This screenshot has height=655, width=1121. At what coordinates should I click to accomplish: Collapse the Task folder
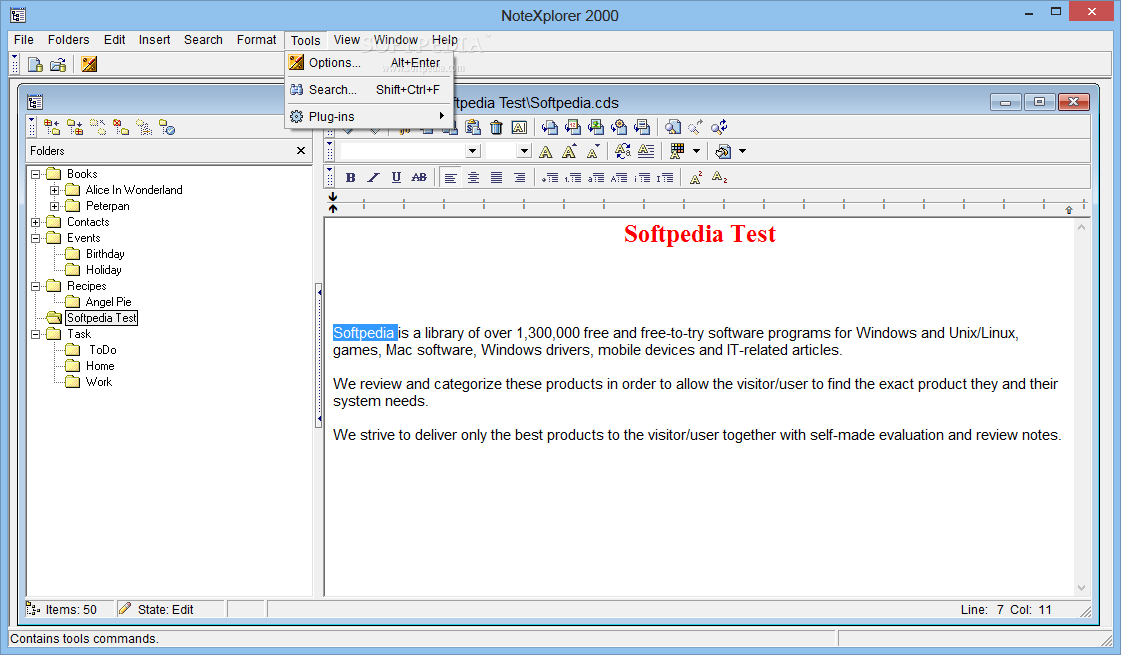point(35,334)
